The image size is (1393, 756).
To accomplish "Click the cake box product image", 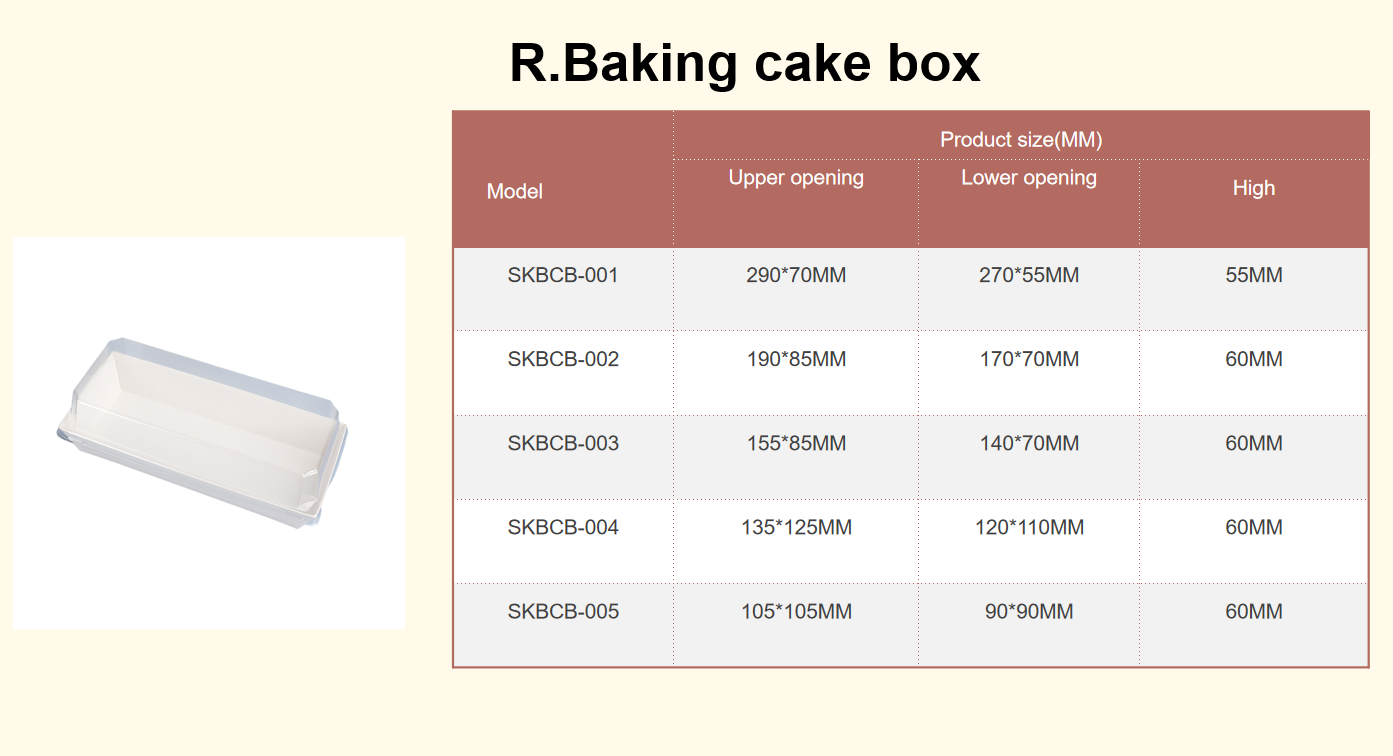I will click(x=208, y=432).
